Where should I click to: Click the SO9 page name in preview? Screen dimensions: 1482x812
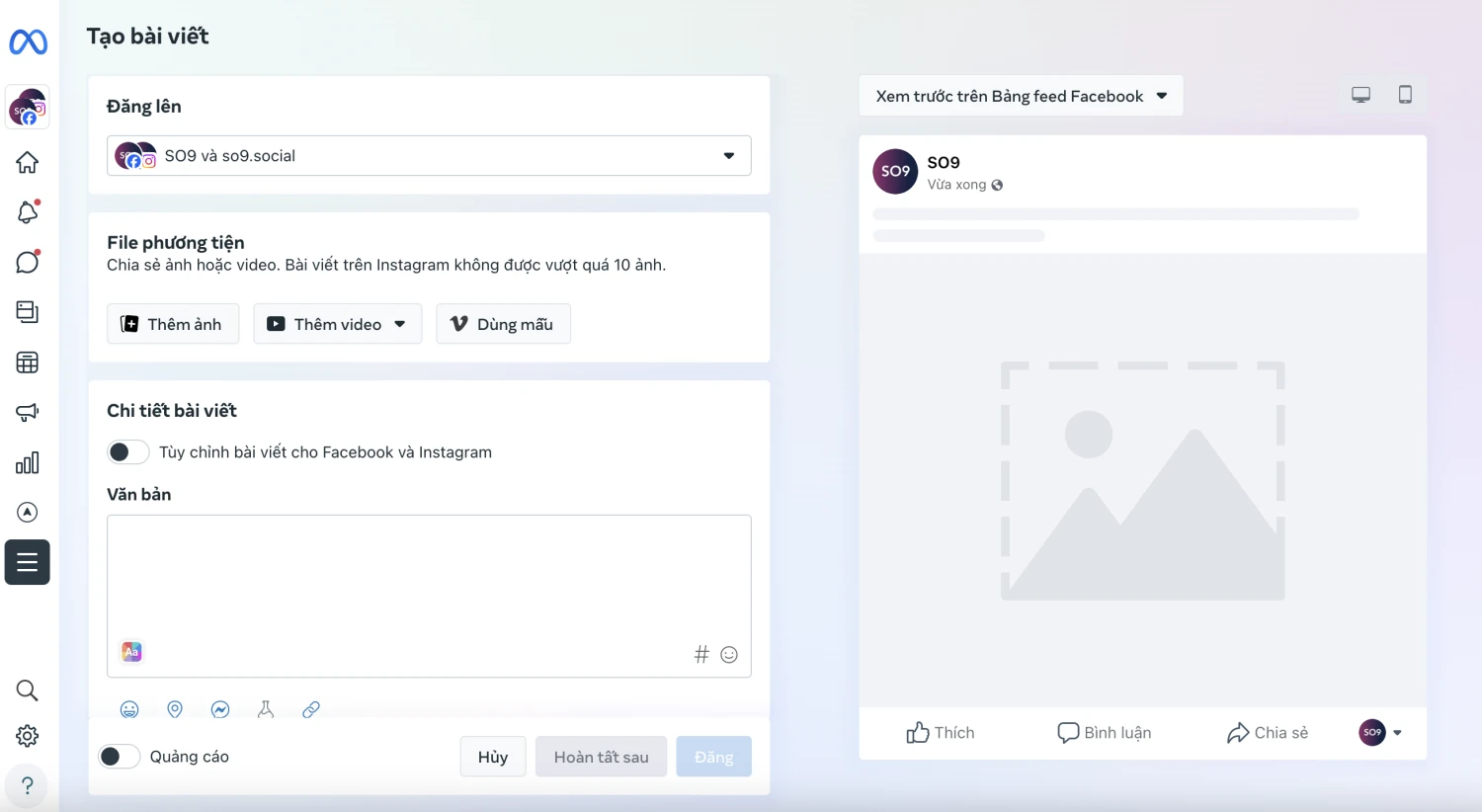[x=944, y=162]
